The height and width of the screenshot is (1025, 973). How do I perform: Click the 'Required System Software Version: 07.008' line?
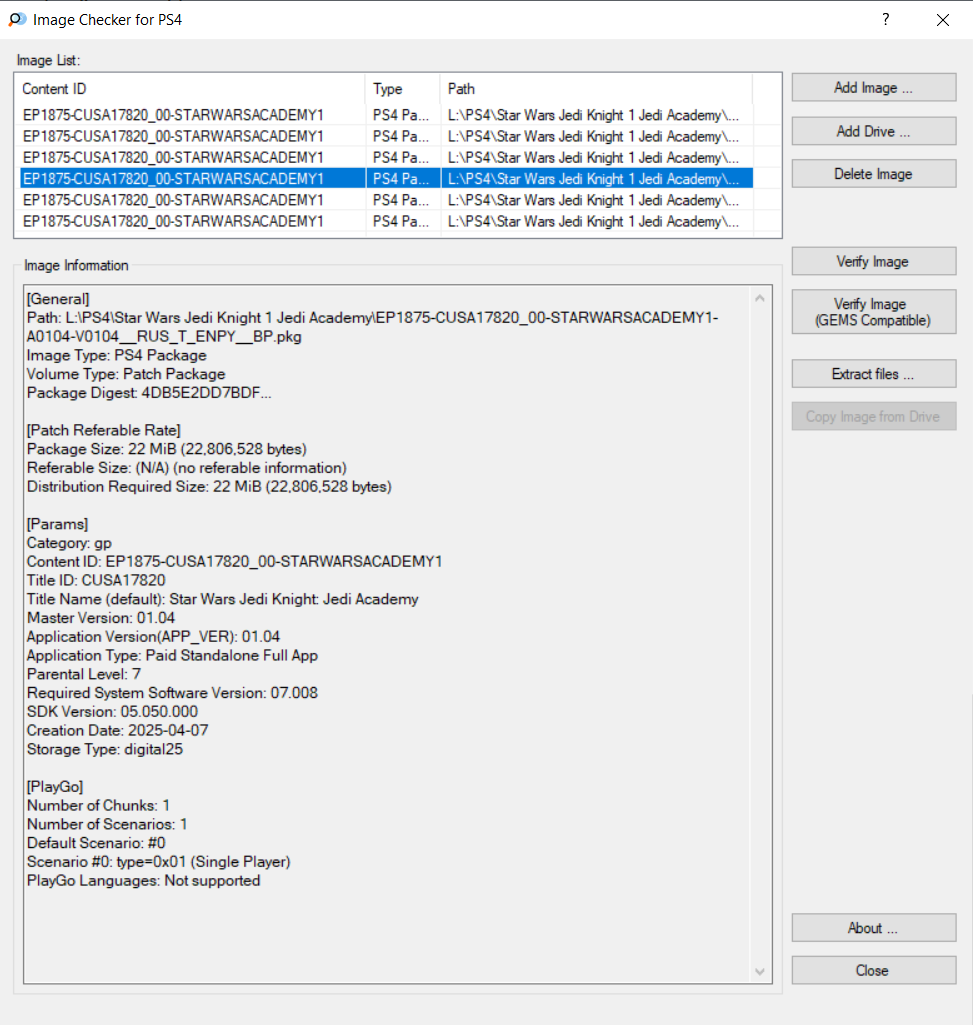[173, 693]
